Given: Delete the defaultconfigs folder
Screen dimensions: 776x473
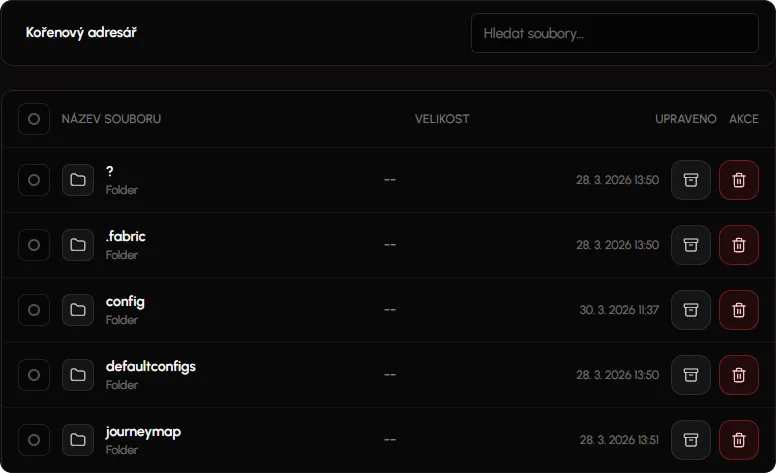Looking at the screenshot, I should (x=739, y=375).
